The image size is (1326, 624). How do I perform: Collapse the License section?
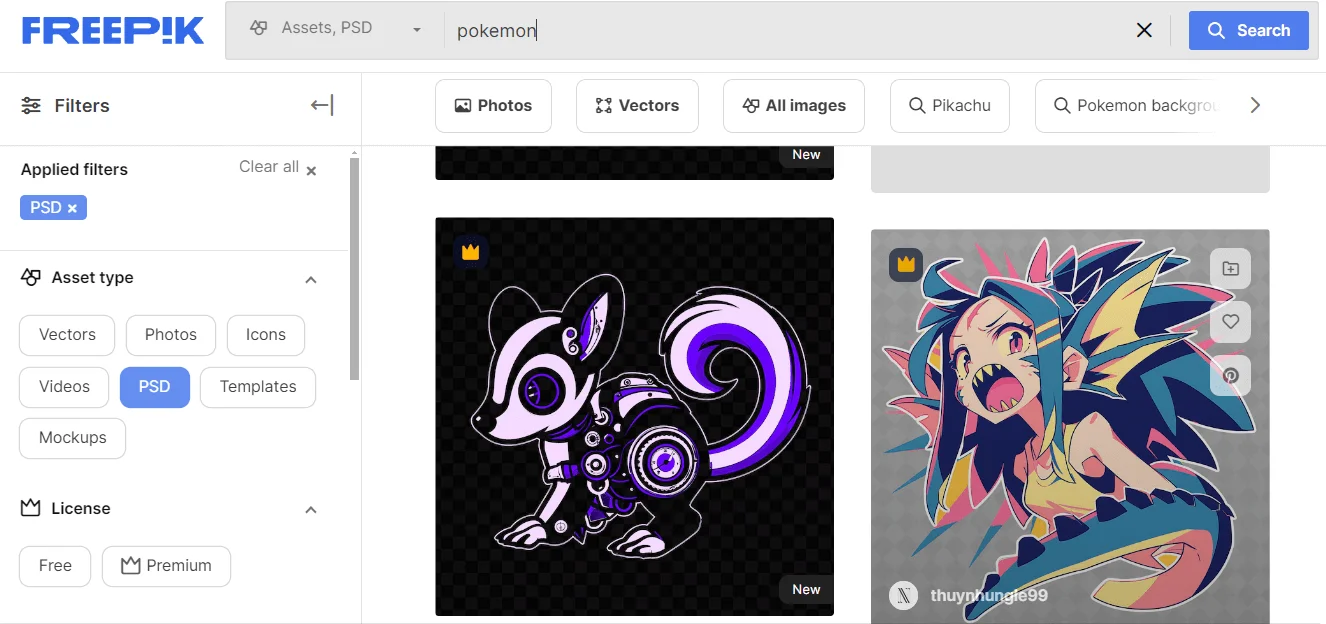tap(311, 510)
